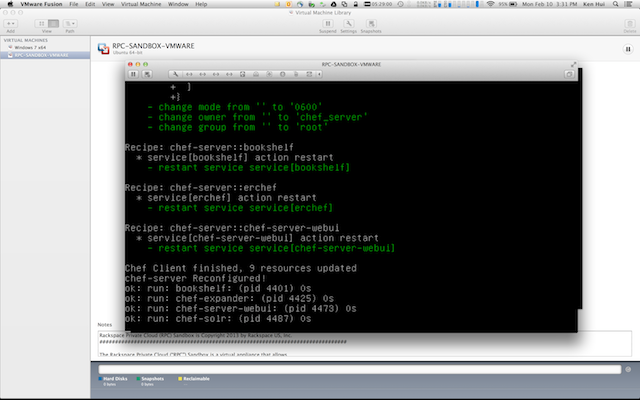This screenshot has height=400, width=640.
Task: Click the fourth network arrows icon in VM toolbar
Action: [x=229, y=74]
